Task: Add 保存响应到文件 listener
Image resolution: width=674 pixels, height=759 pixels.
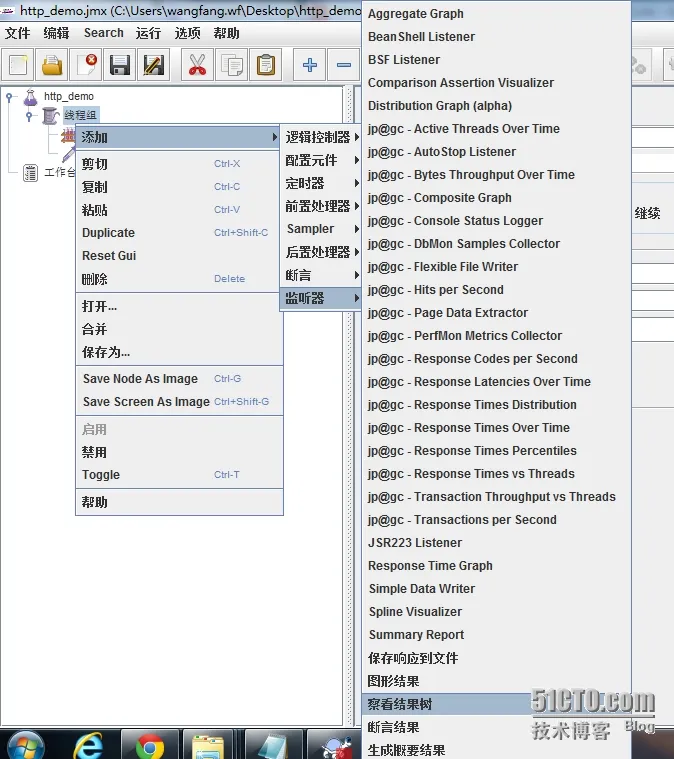Action: pyautogui.click(x=496, y=658)
